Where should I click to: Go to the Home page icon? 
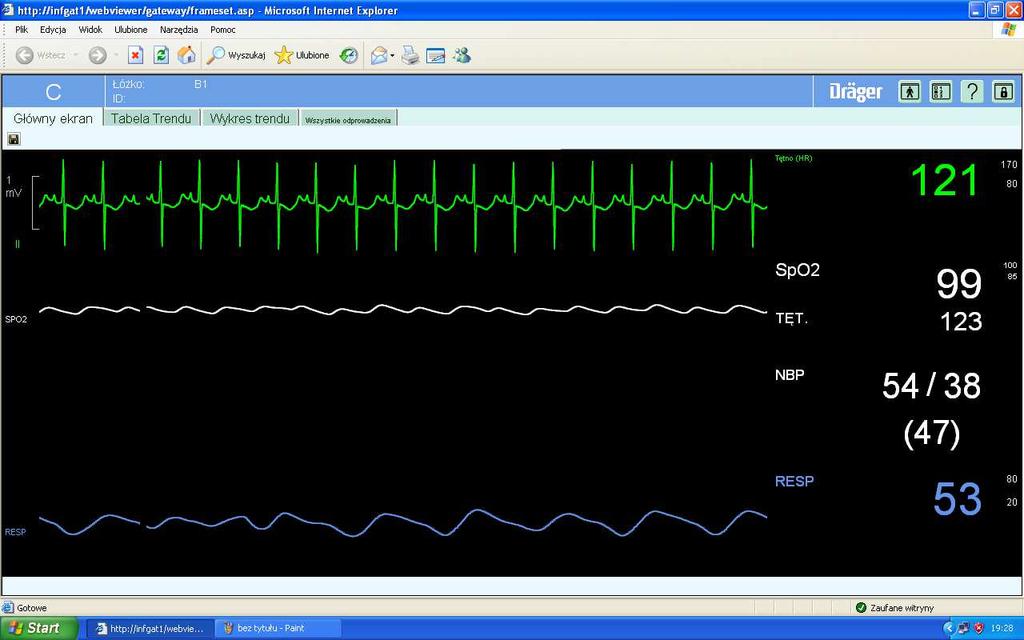[x=187, y=56]
